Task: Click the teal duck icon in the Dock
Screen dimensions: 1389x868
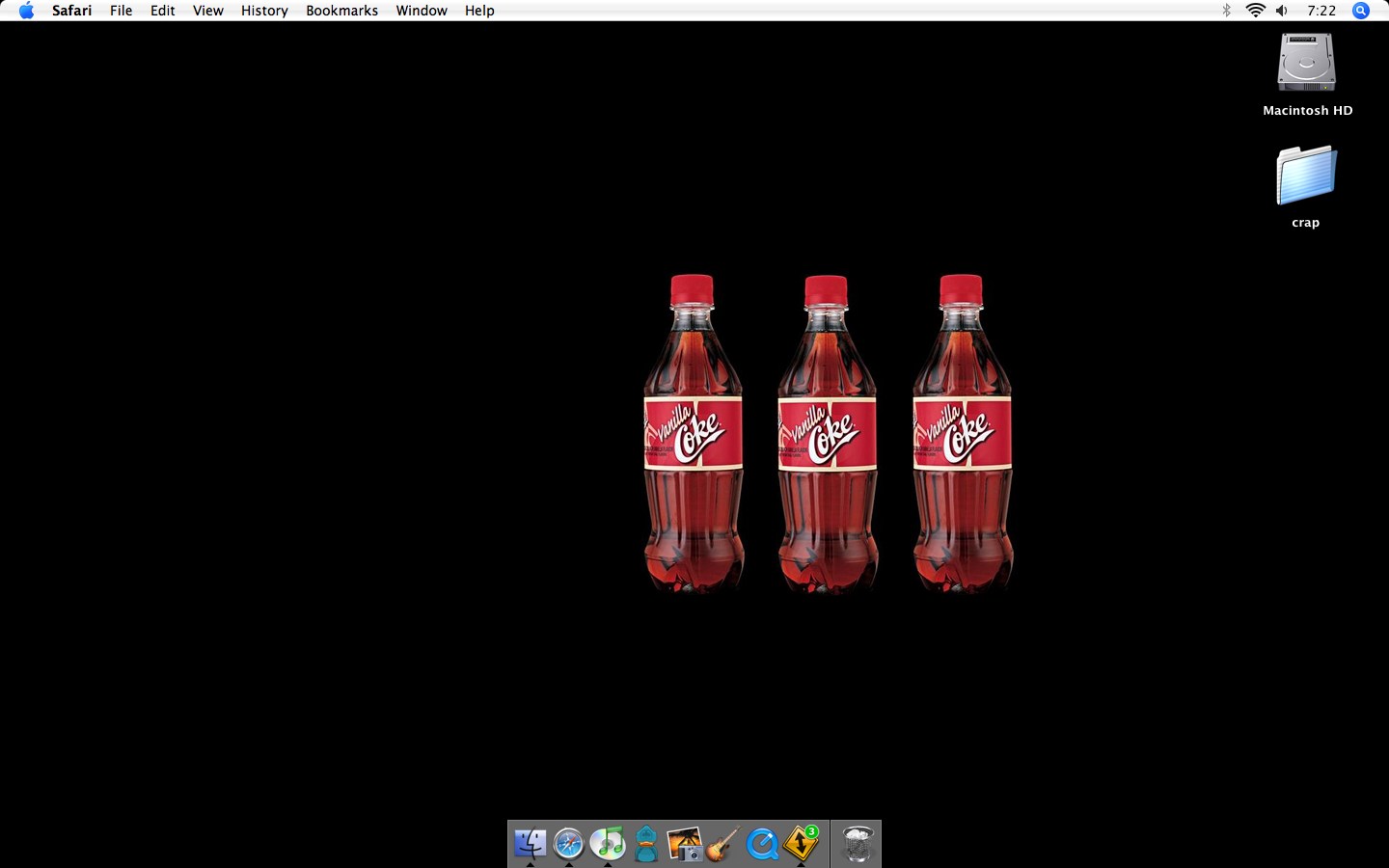Action: point(646,844)
